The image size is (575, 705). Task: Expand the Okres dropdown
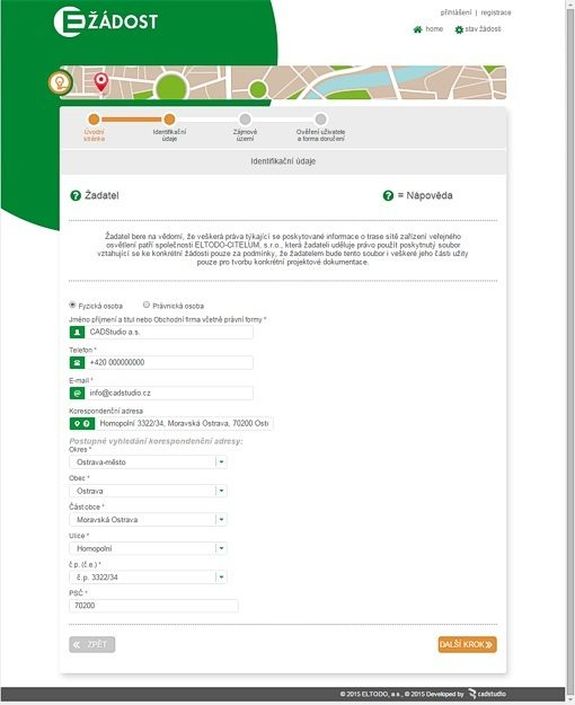click(221, 462)
